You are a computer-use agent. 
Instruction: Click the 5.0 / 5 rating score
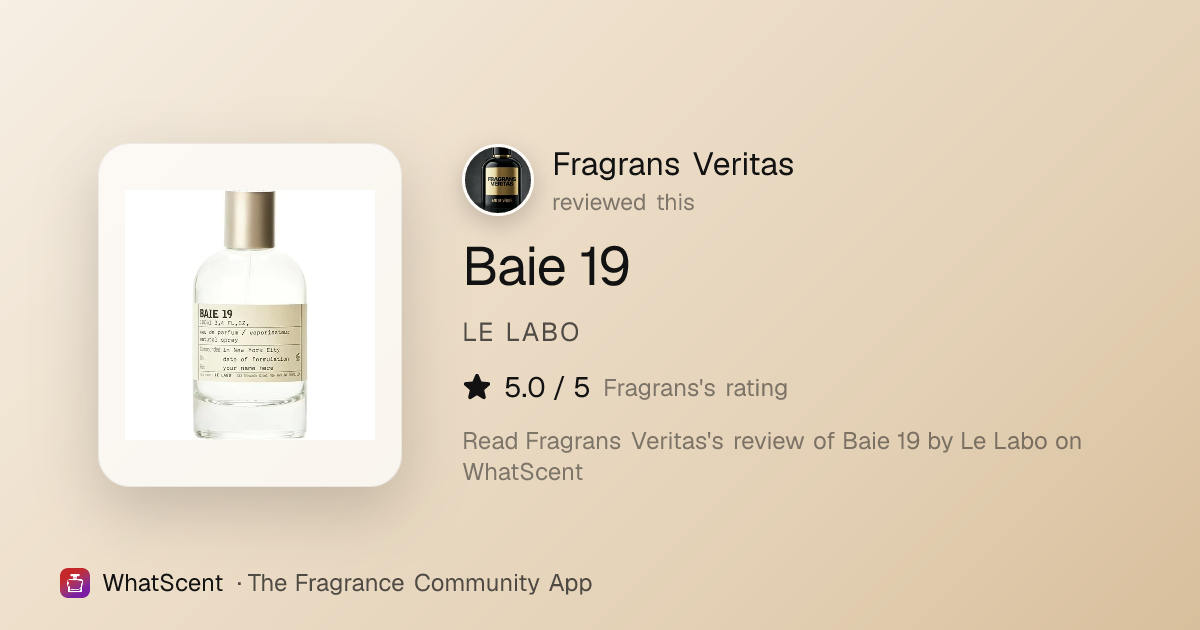click(x=547, y=388)
